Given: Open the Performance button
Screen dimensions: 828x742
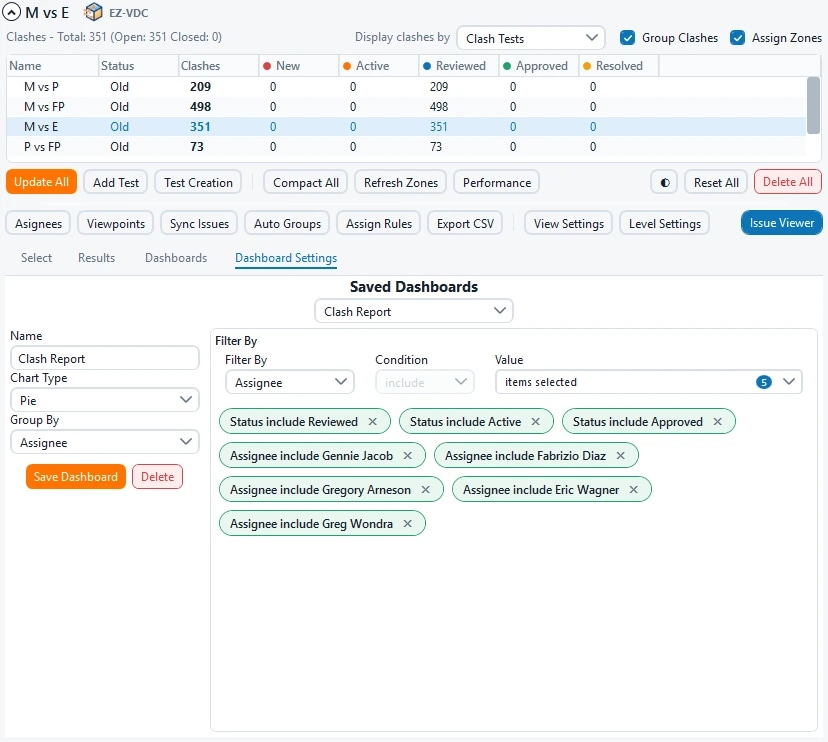Looking at the screenshot, I should [497, 182].
